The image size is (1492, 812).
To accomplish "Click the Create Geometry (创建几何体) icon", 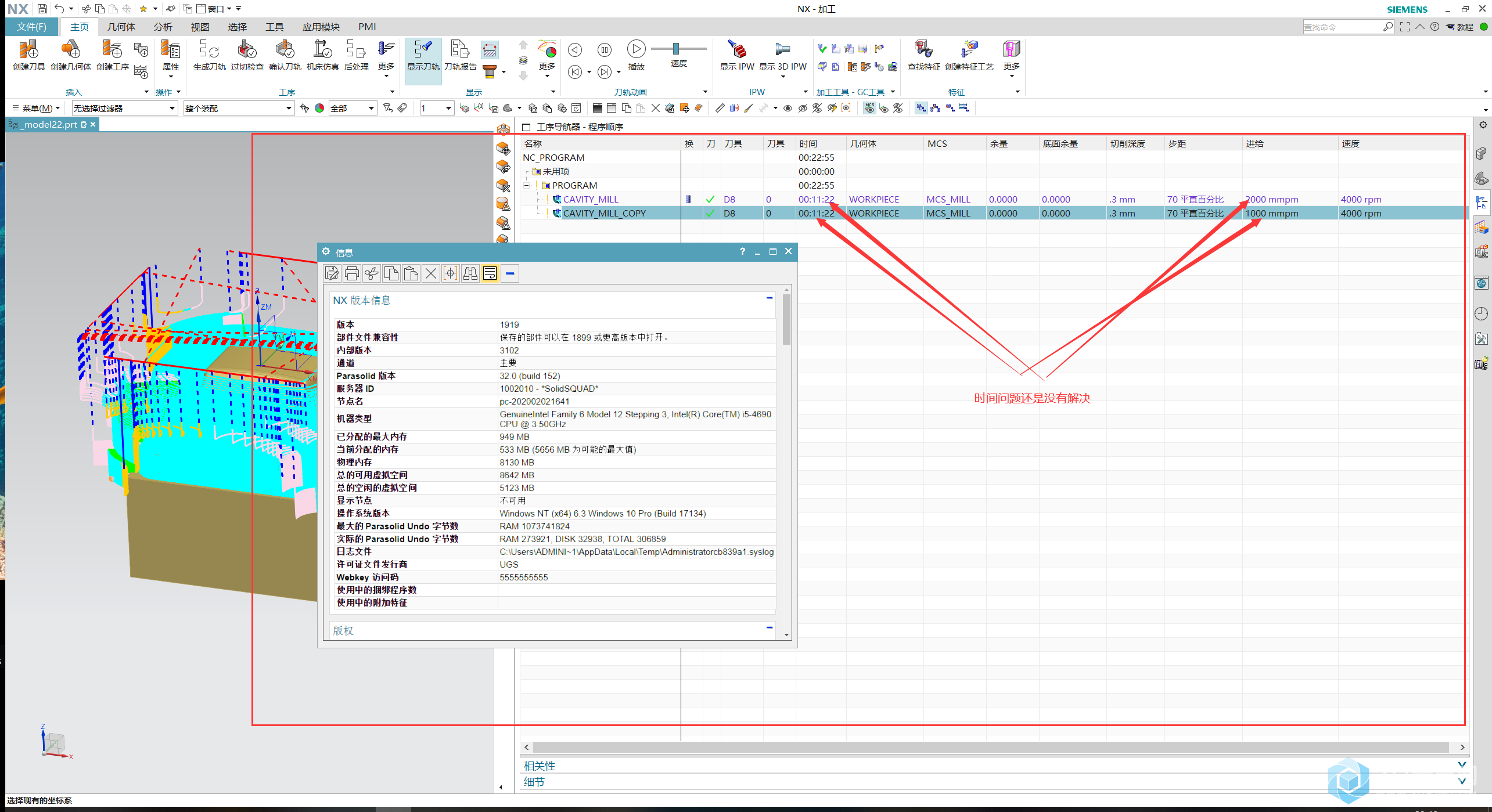I will 70,50.
